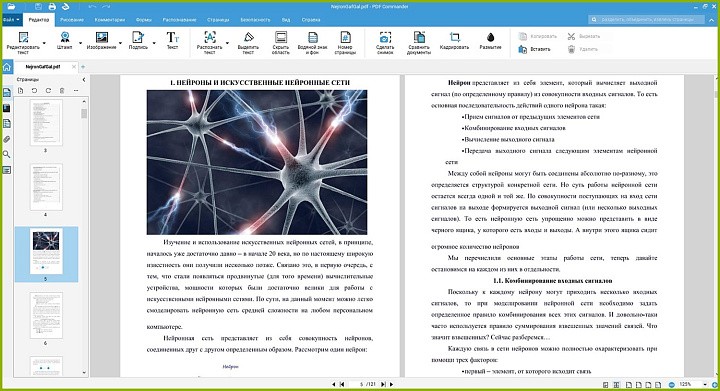Switch to the Вид tab
720x391 pixels.
(286, 20)
